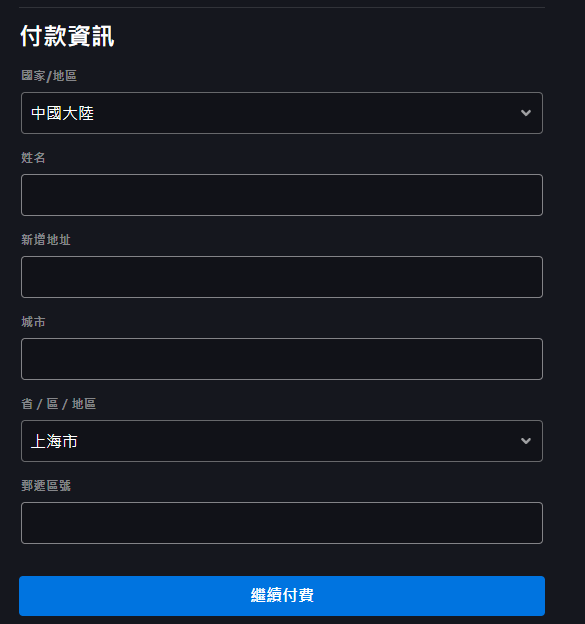Click the 省 / 區 / 地區 label
This screenshot has width=585, height=624.
tap(58, 404)
